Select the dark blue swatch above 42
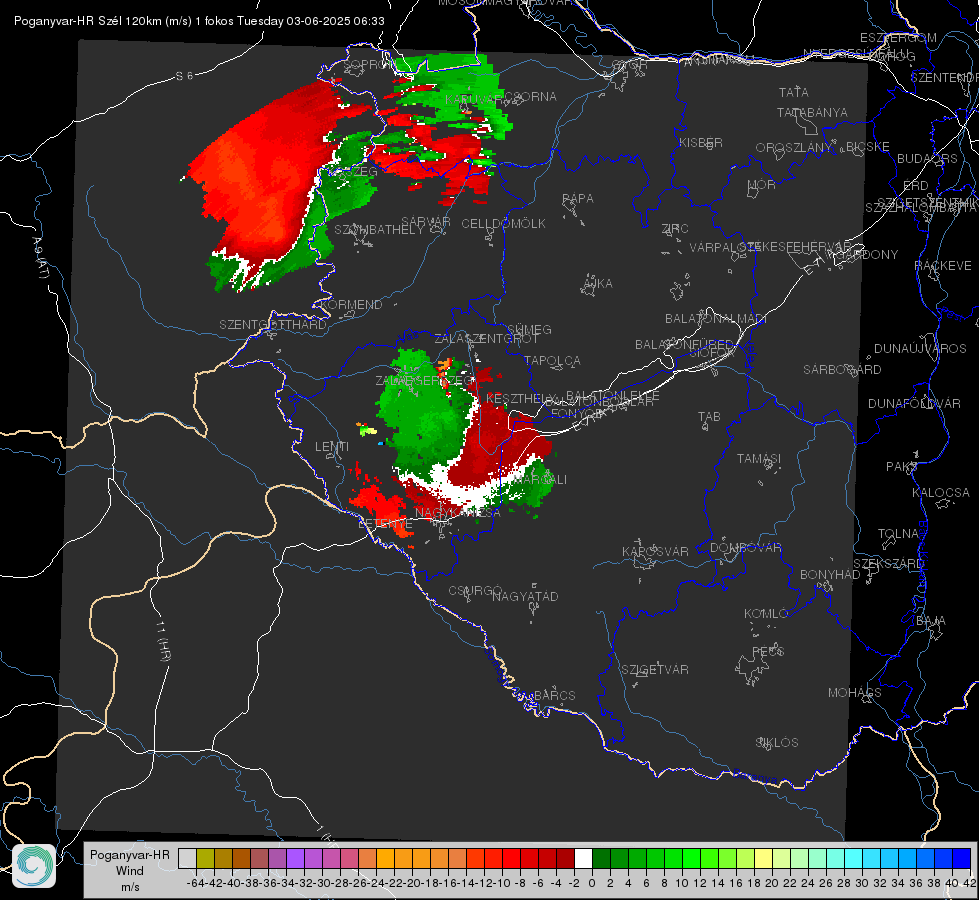 pos(963,858)
